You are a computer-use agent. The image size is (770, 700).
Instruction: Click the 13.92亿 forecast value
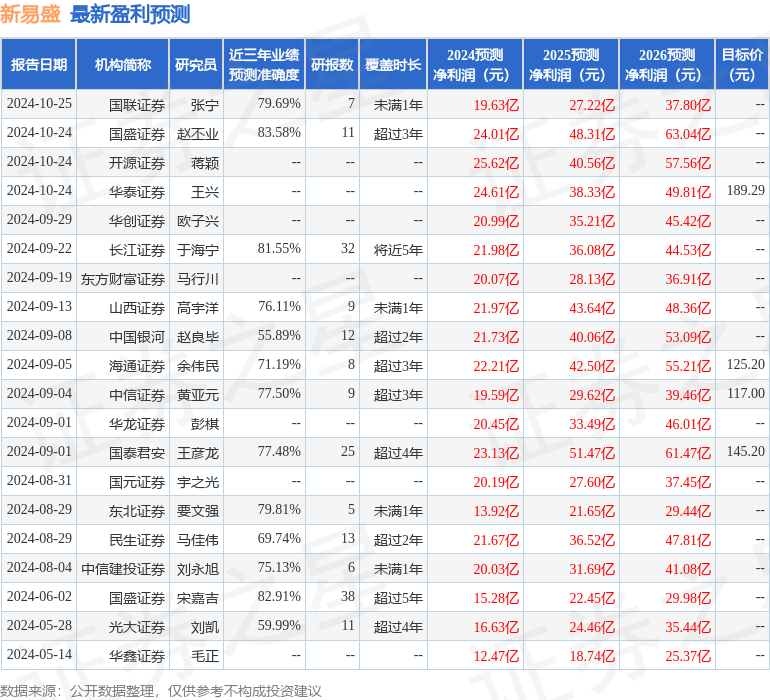[496, 511]
